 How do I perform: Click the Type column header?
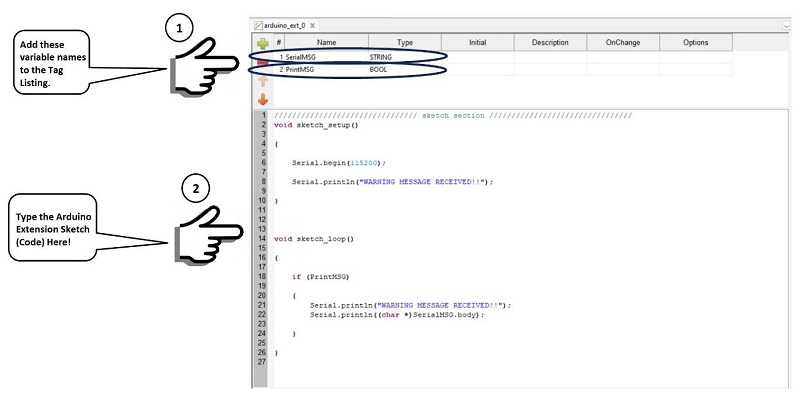coord(405,43)
